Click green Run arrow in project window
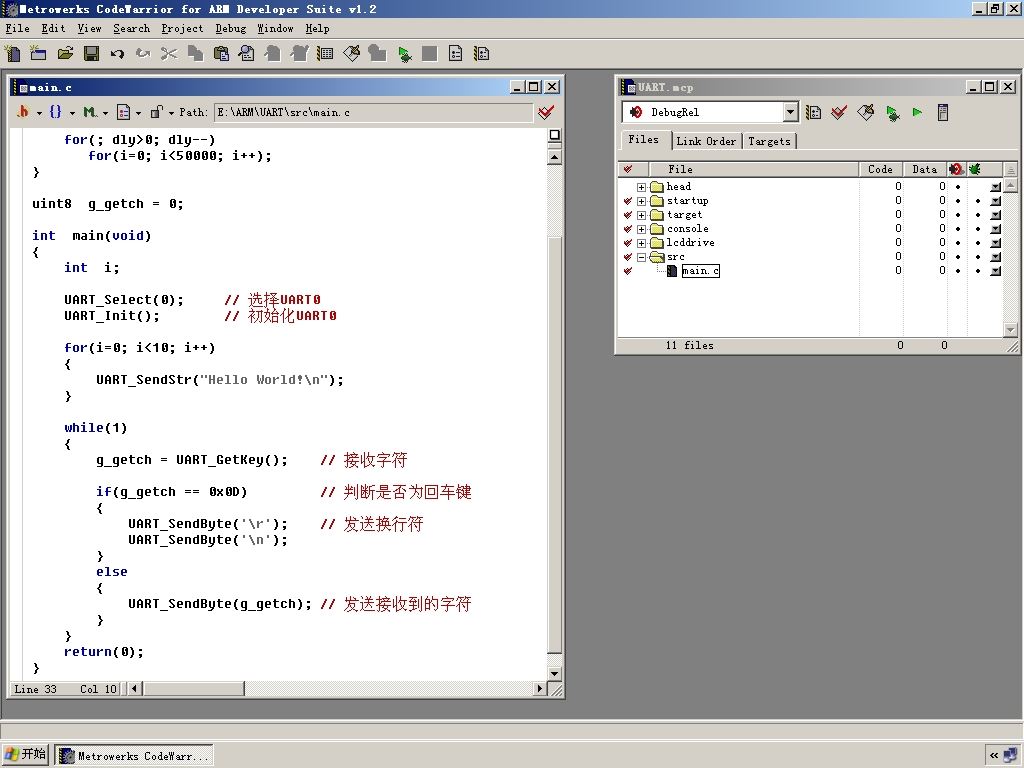The width and height of the screenshot is (1024, 768). 917,112
